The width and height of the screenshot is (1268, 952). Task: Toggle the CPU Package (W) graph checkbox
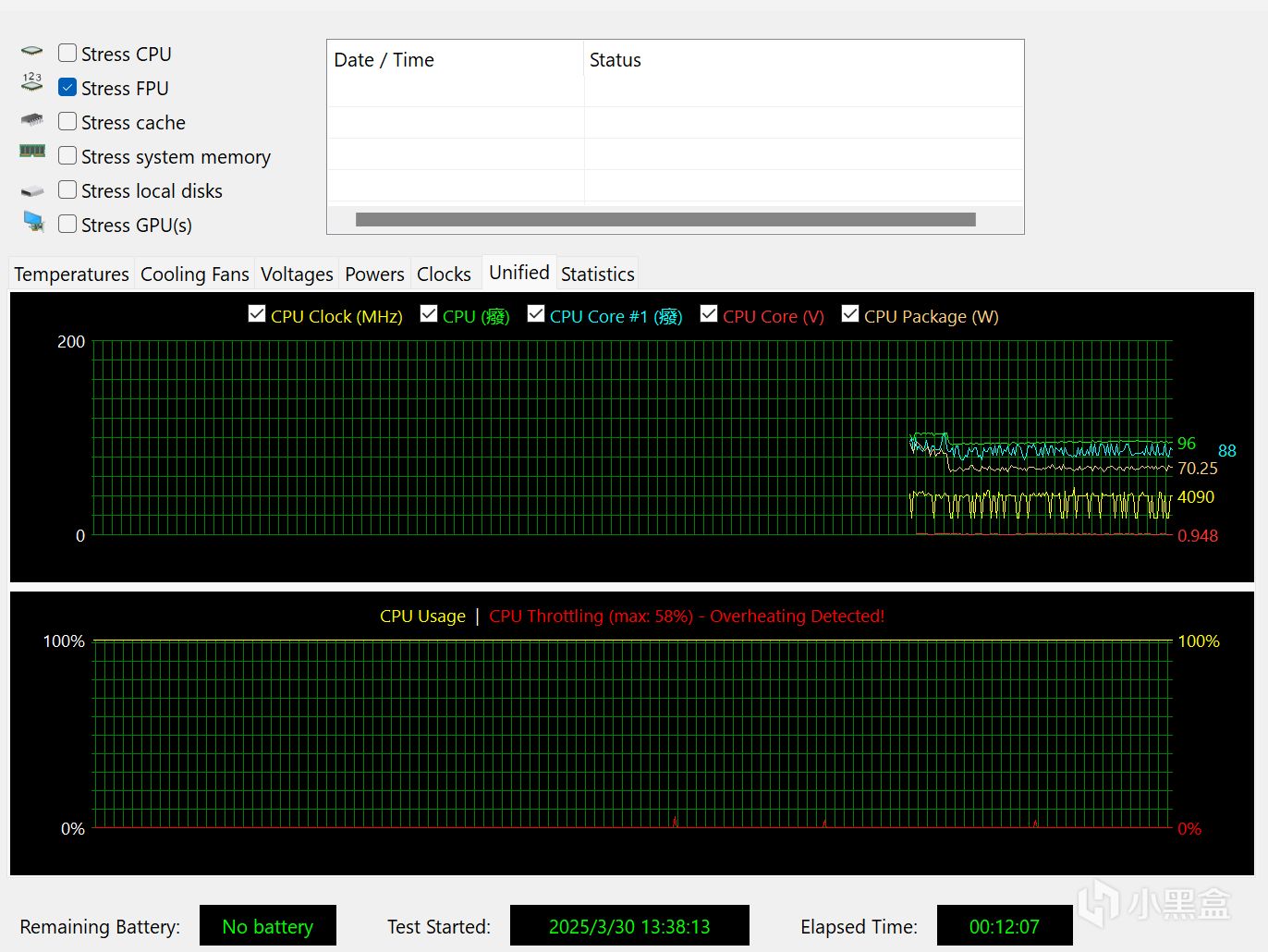pyautogui.click(x=850, y=314)
